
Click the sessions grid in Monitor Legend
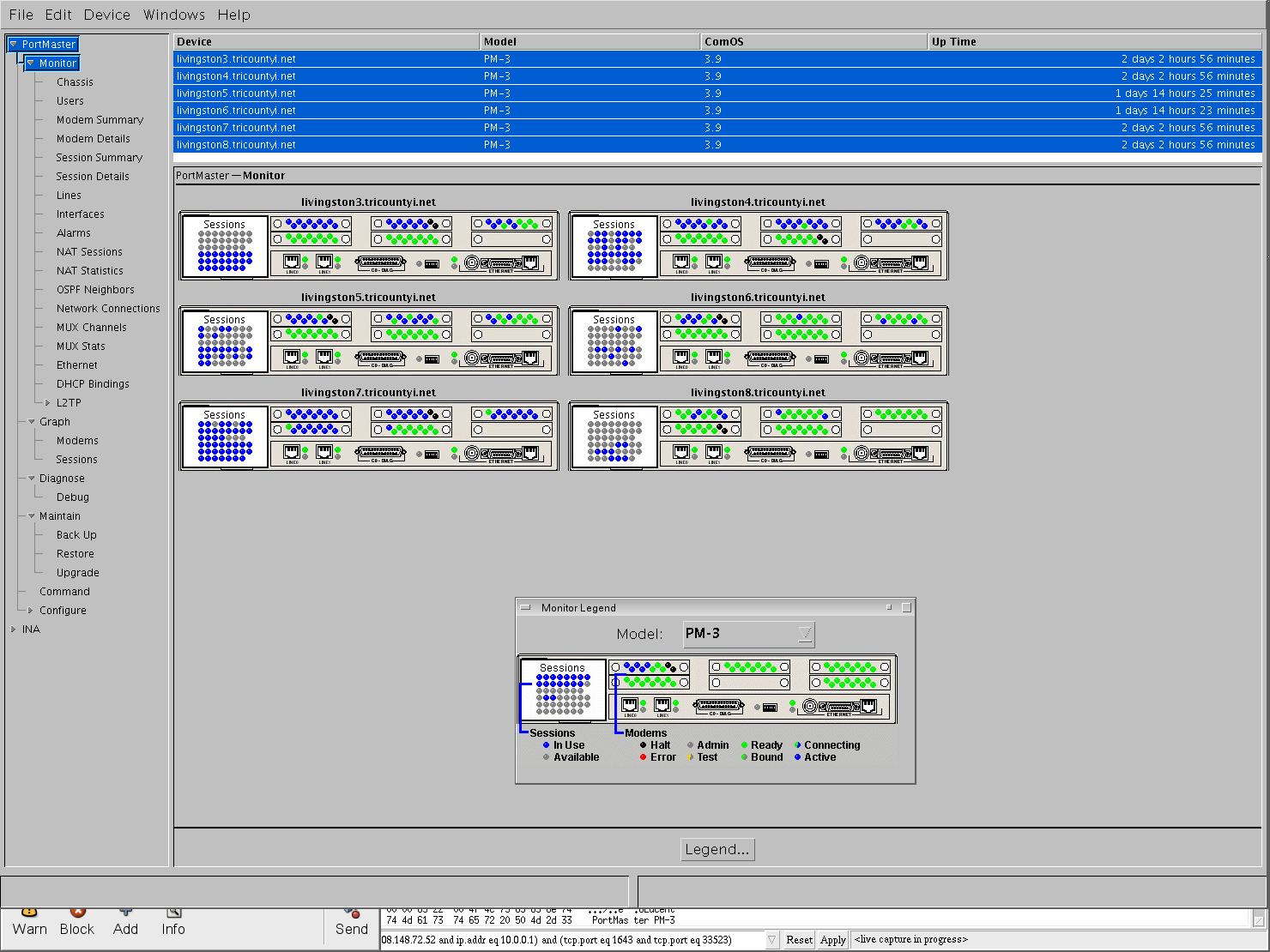pyautogui.click(x=563, y=690)
